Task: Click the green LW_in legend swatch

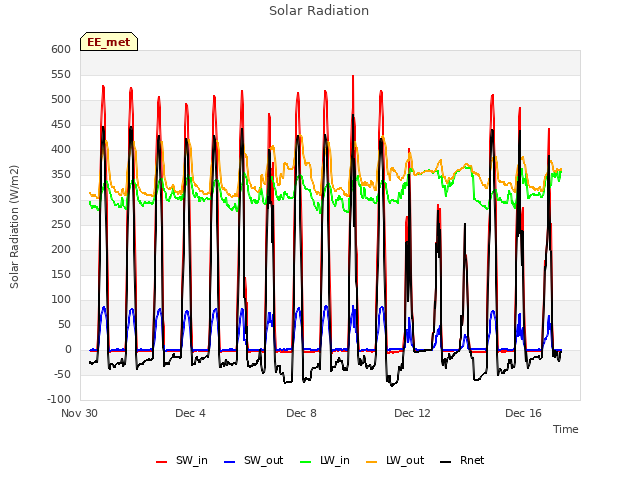Action: click(305, 462)
